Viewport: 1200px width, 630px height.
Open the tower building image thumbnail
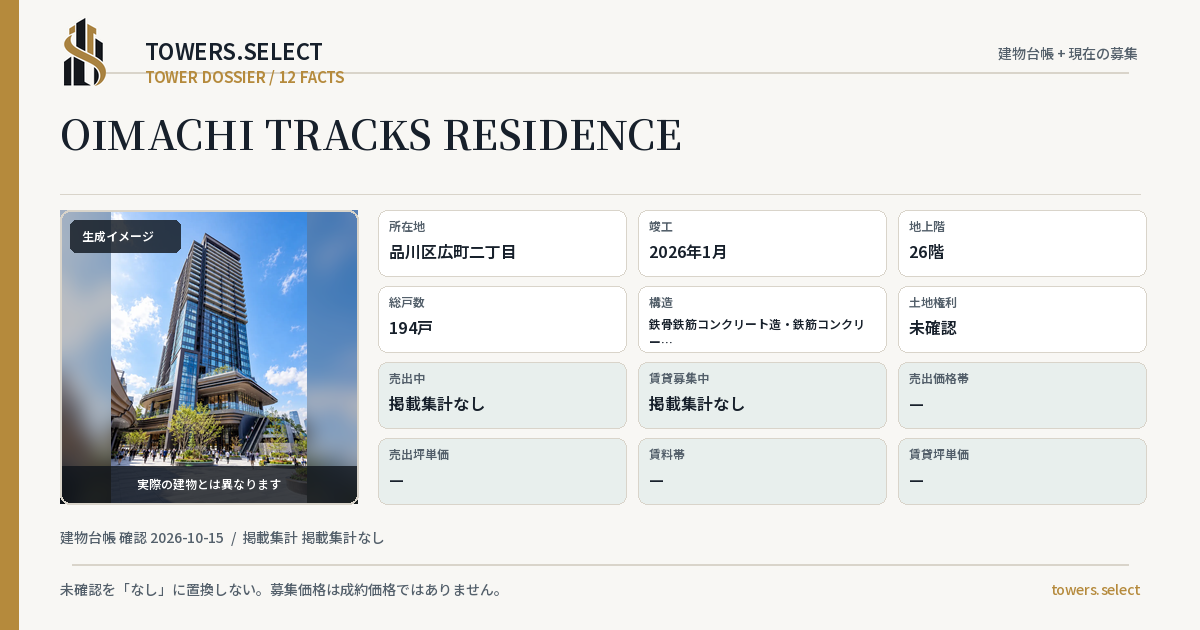click(209, 357)
